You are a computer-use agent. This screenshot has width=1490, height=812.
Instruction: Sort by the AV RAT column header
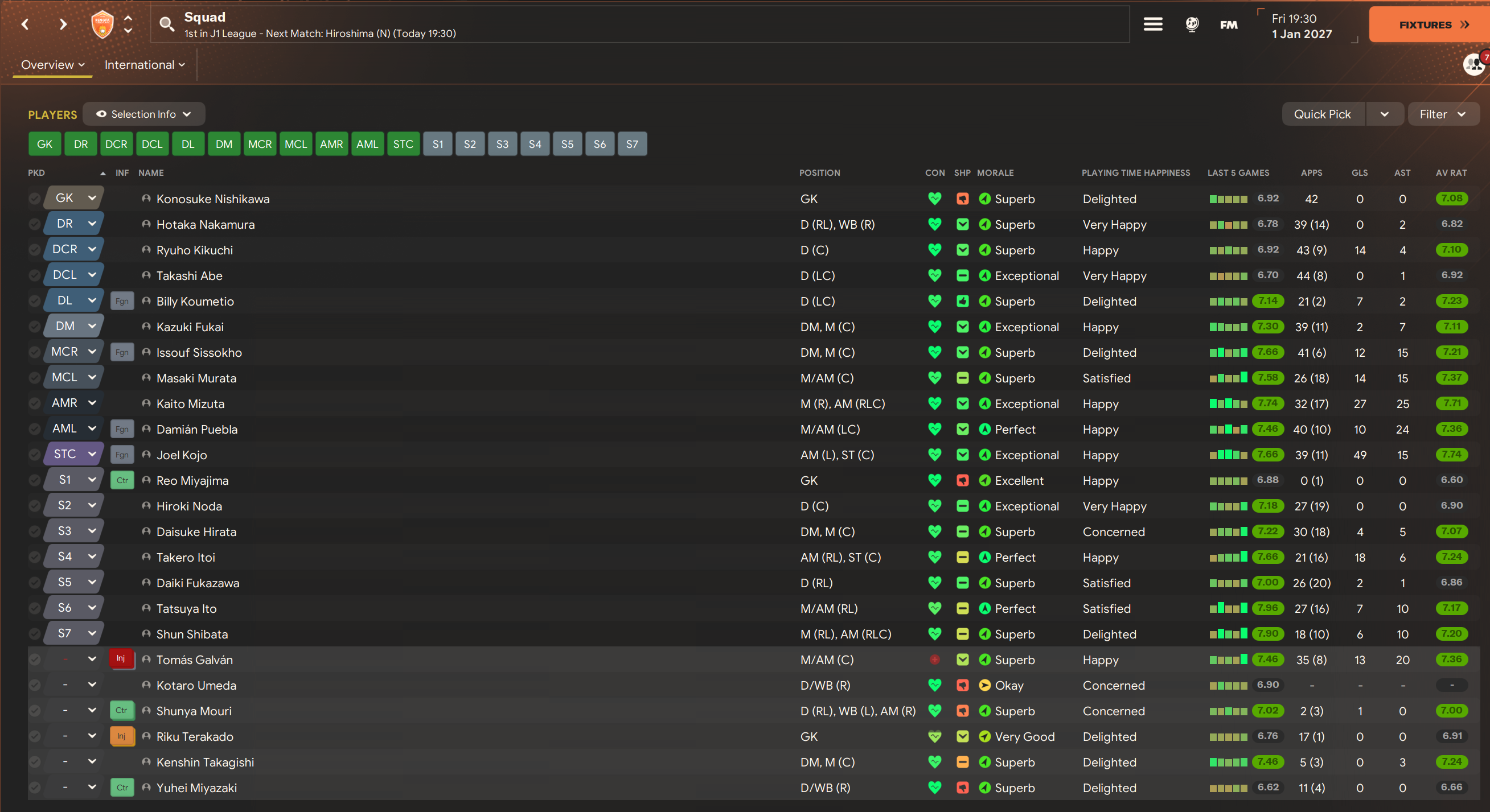[x=1451, y=173]
